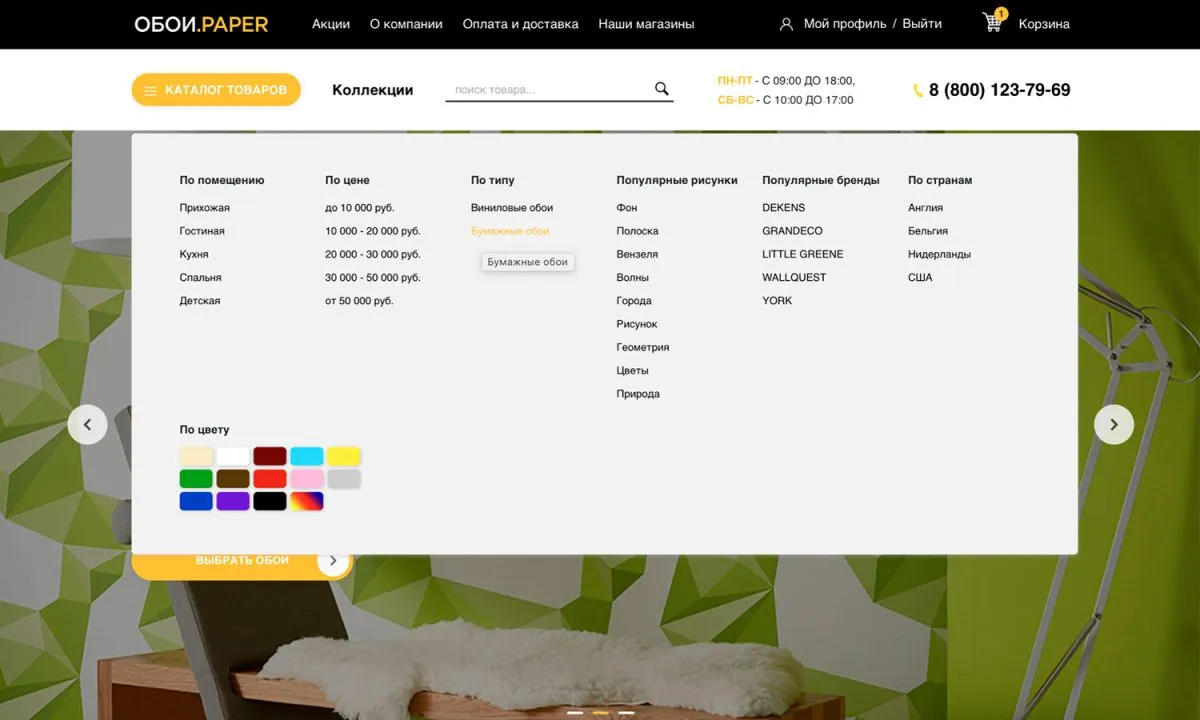Click arrow beside Выбрать обои button
The height and width of the screenshot is (720, 1200).
(x=333, y=561)
